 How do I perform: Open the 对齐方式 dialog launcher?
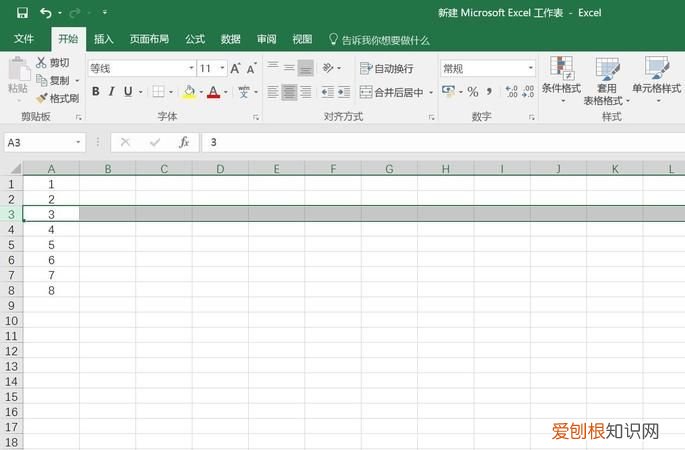[x=432, y=117]
